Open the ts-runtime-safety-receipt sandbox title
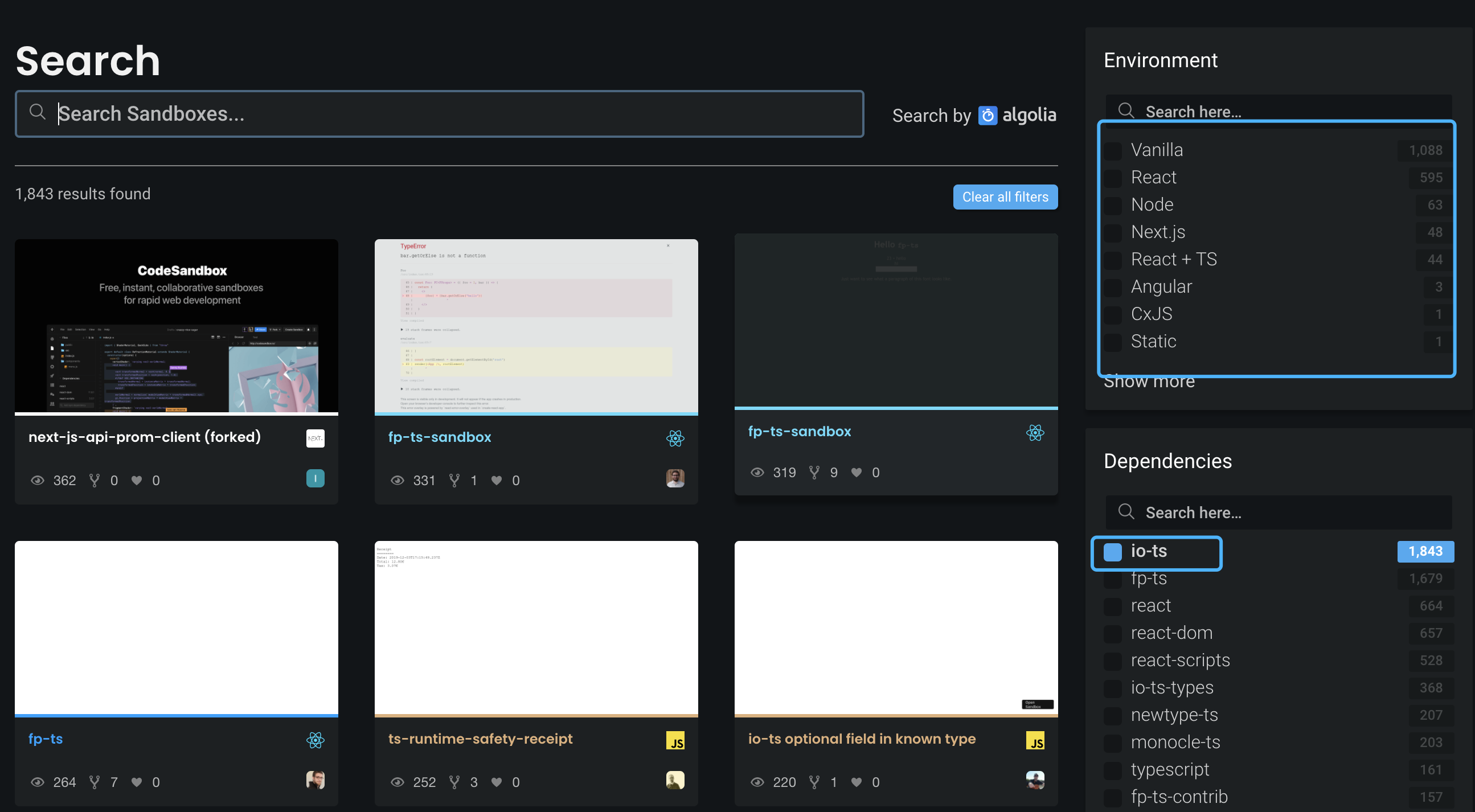 480,739
